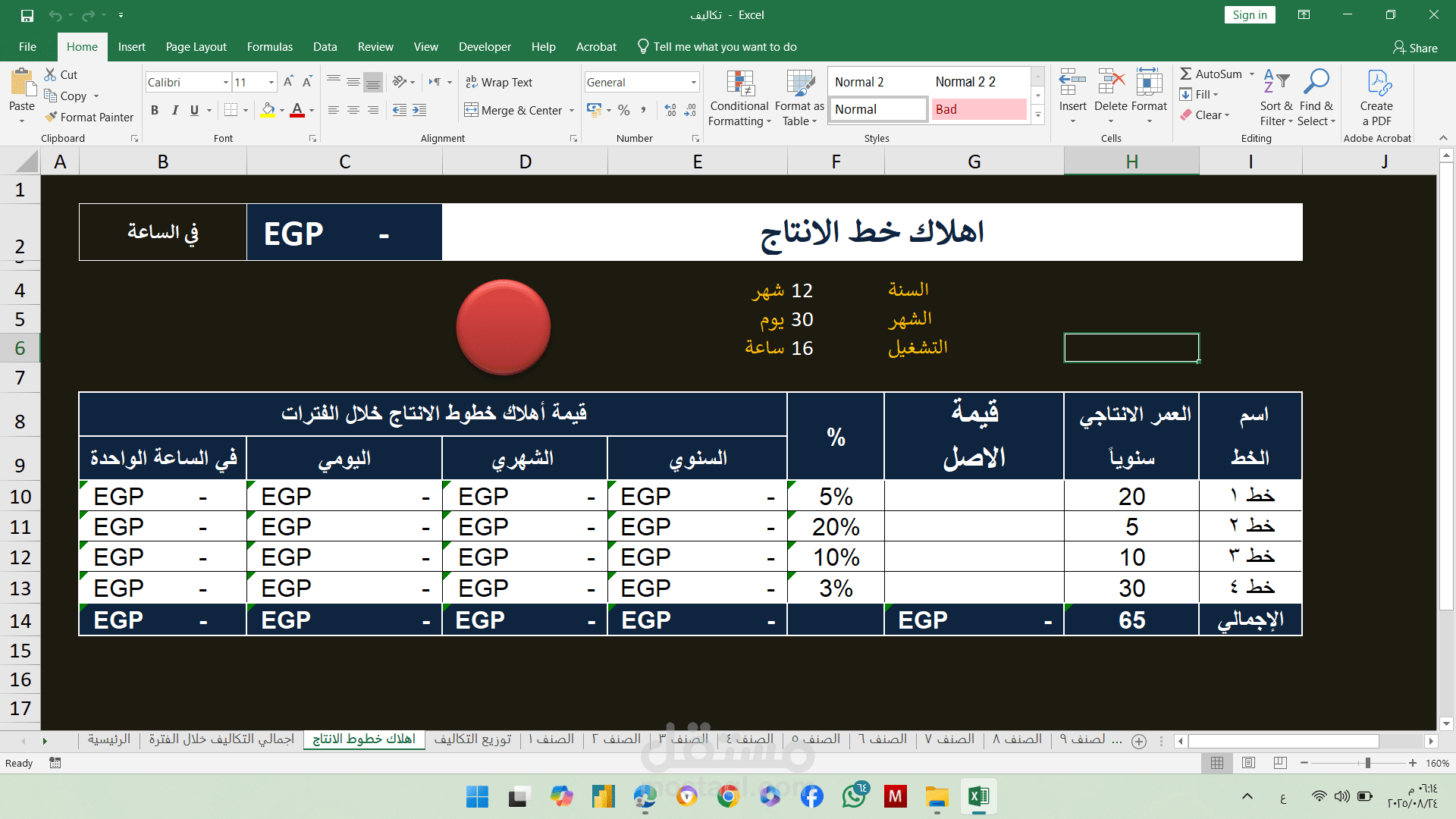This screenshot has height=819, width=1456.
Task: Apply the Bad cell style
Action: click(x=977, y=109)
